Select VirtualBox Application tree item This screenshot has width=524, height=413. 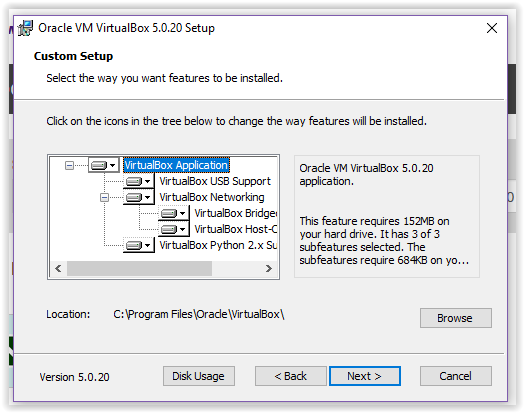coord(176,165)
